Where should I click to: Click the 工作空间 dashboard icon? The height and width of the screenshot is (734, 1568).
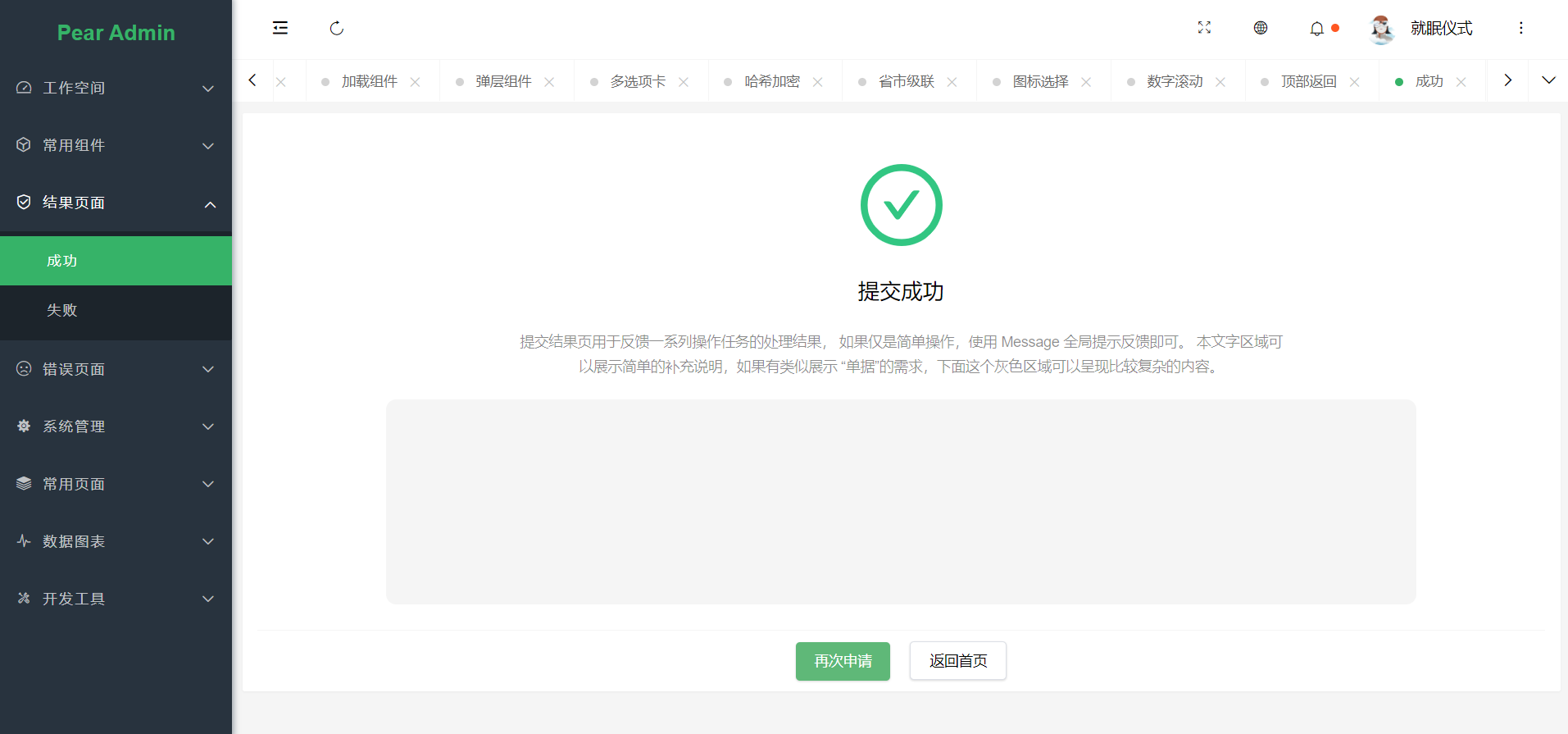pos(24,88)
